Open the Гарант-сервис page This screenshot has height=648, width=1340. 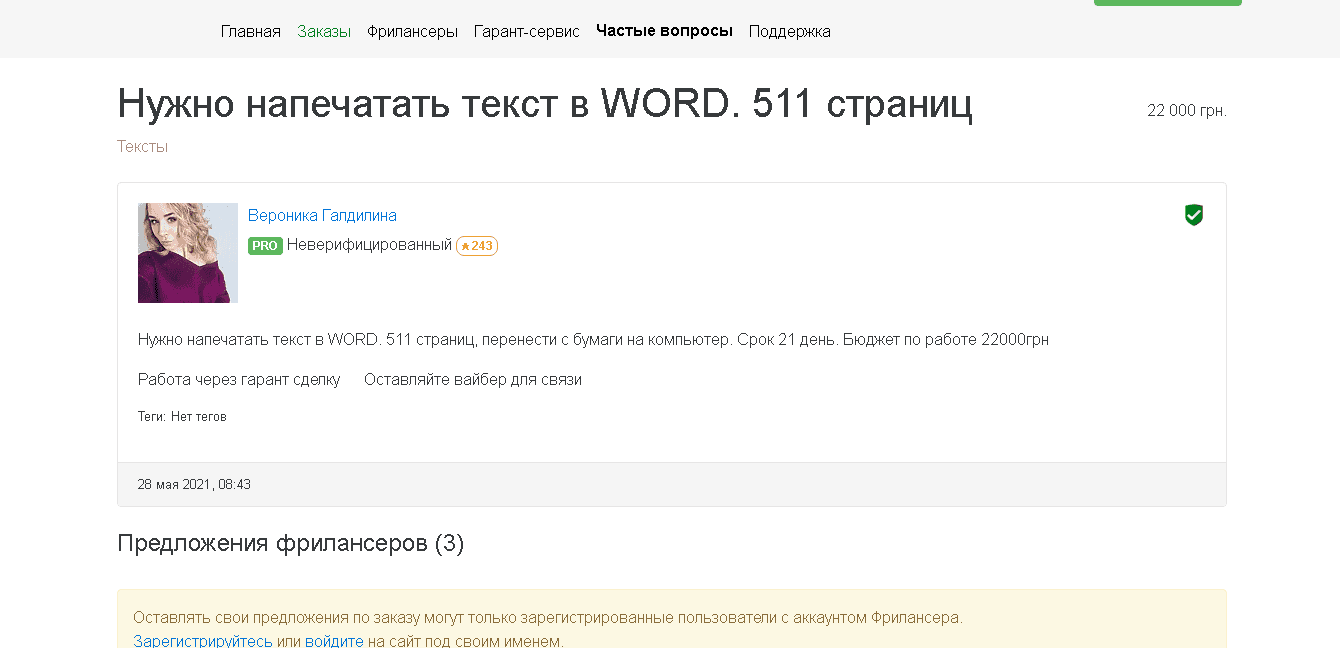click(527, 31)
